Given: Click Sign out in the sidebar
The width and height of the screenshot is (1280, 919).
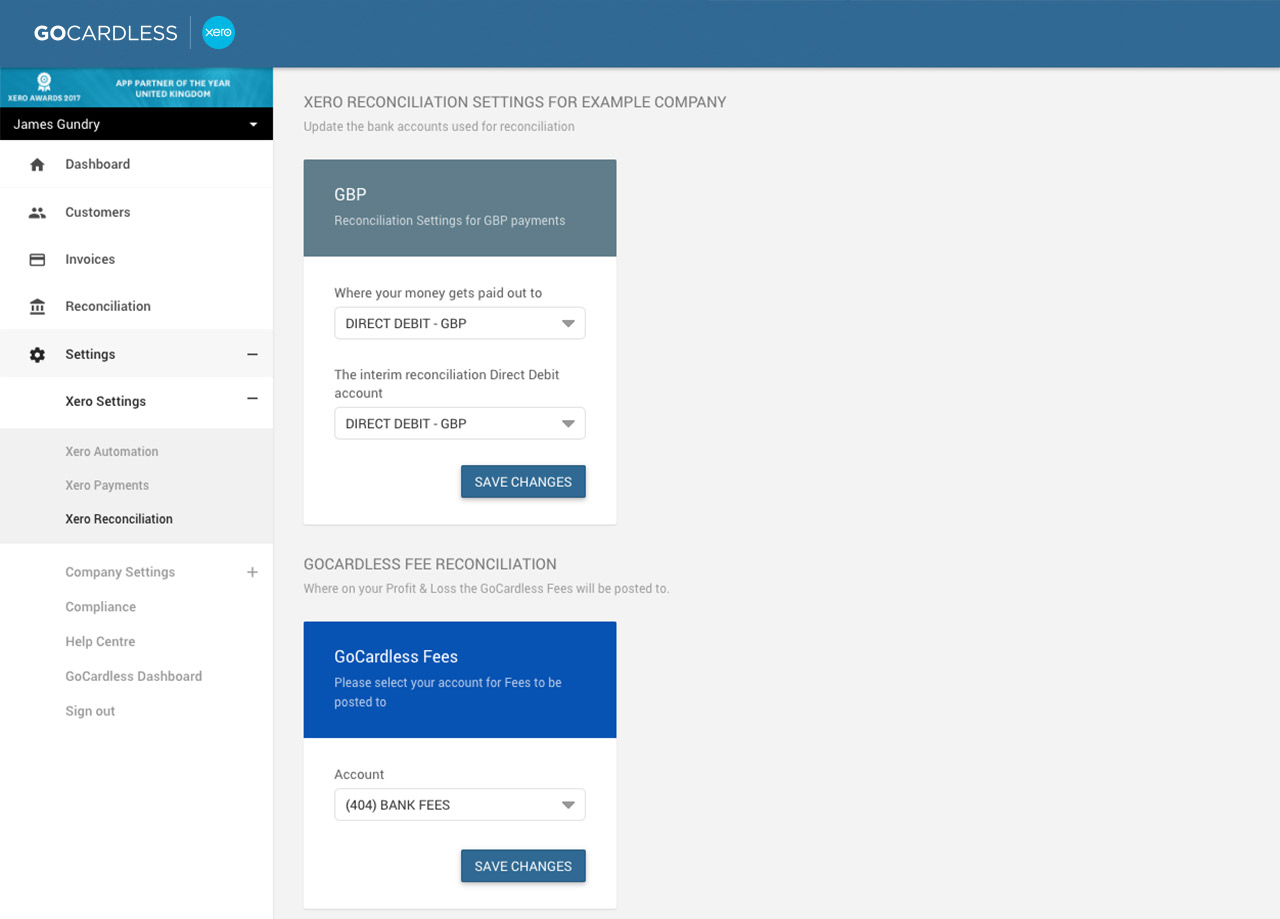Looking at the screenshot, I should (x=90, y=711).
